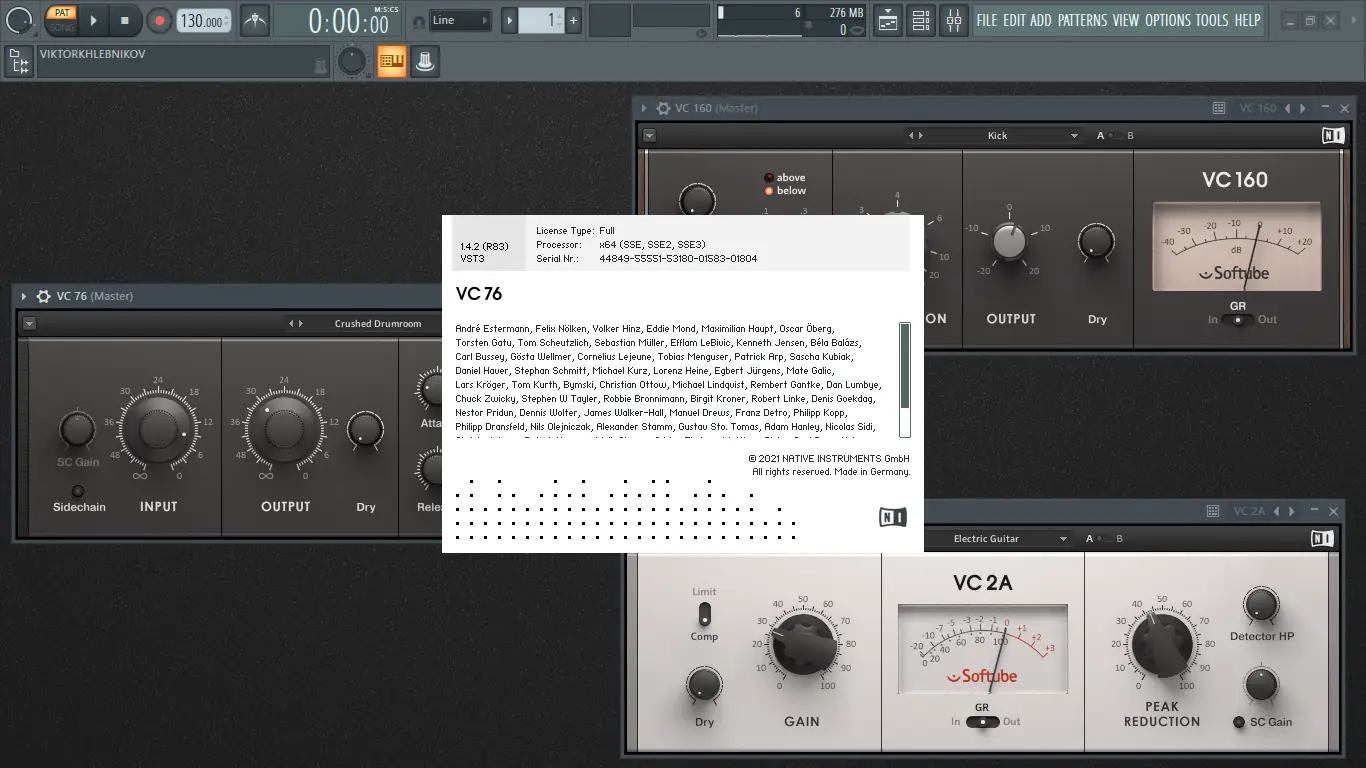Expand the VC 76 window menu arrow
This screenshot has height=768, width=1366.
click(24, 296)
